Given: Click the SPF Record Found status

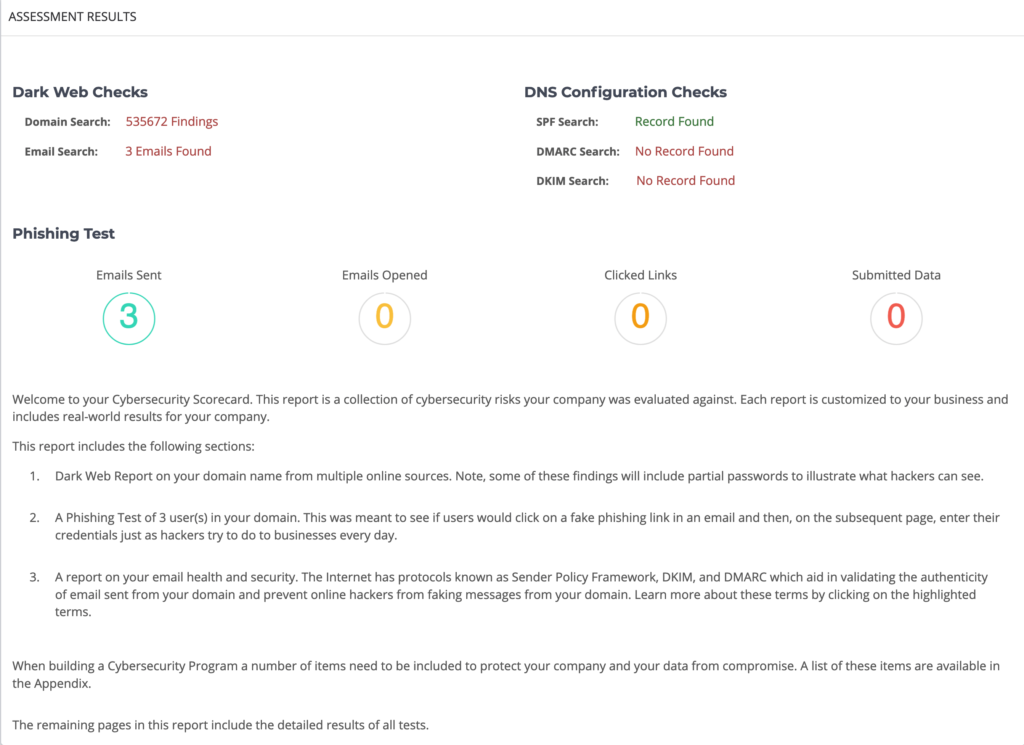Looking at the screenshot, I should [x=674, y=121].
